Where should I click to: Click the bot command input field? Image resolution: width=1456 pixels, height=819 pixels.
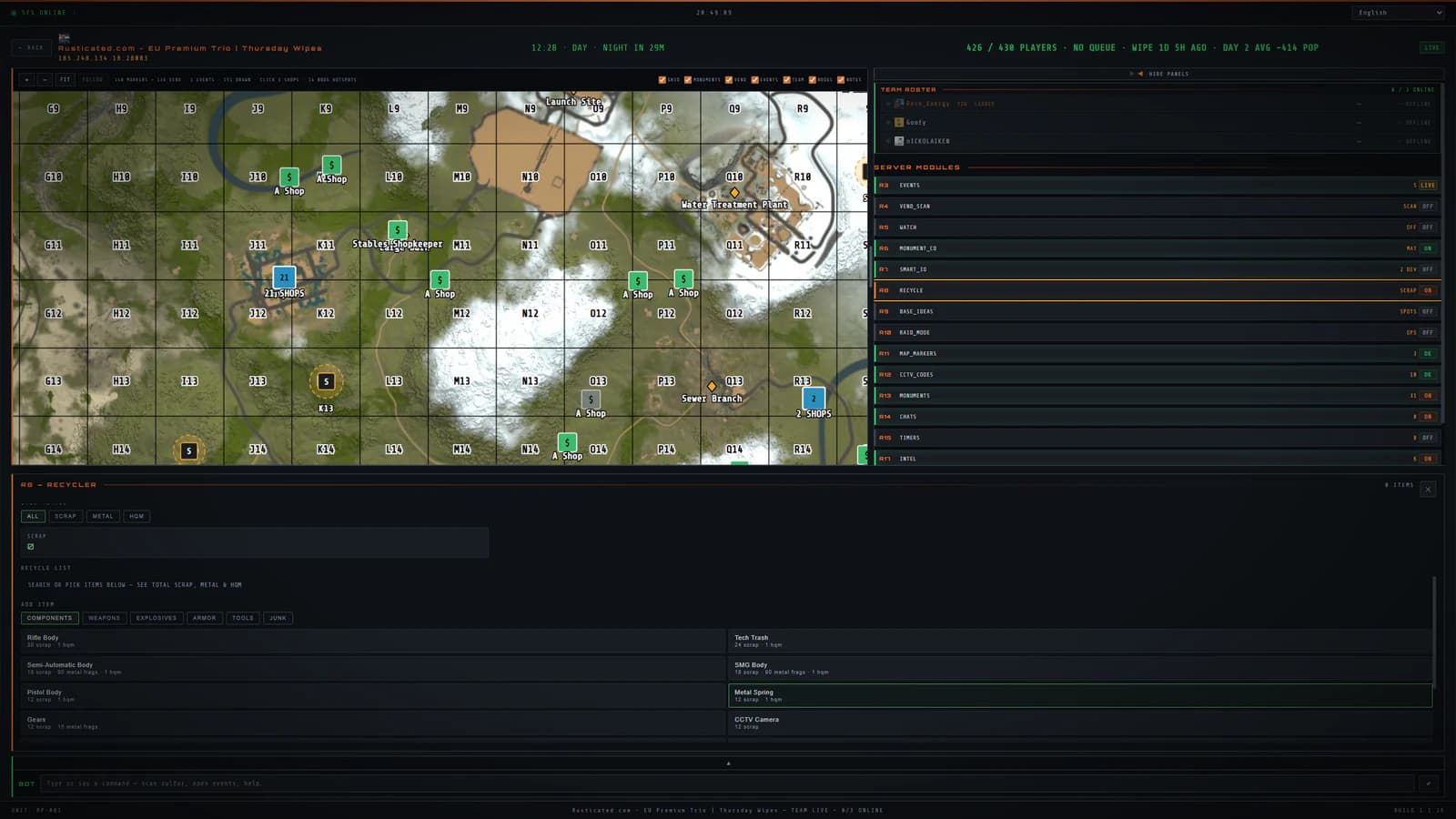[728, 784]
